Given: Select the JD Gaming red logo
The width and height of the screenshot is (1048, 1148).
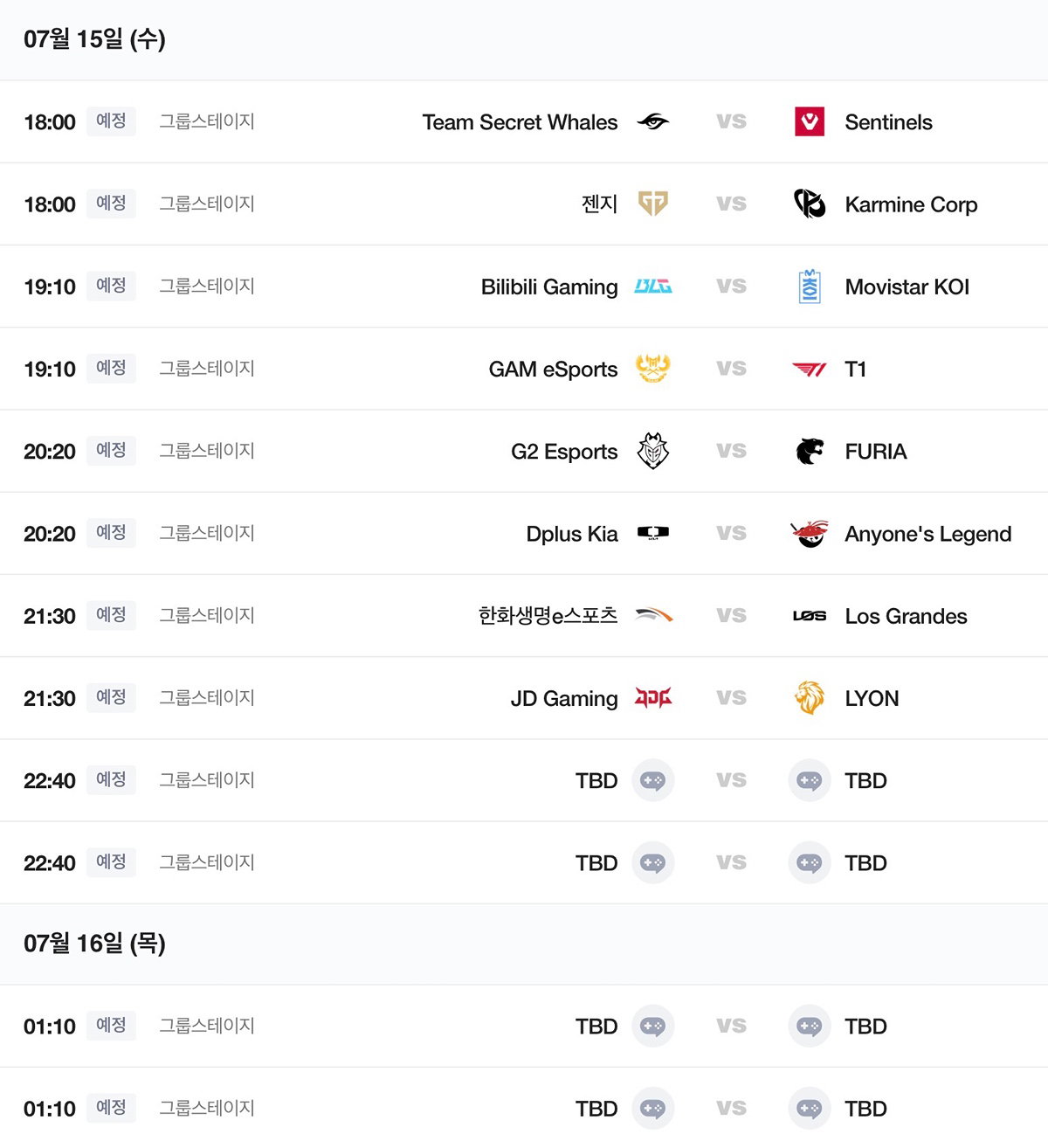Looking at the screenshot, I should point(652,698).
